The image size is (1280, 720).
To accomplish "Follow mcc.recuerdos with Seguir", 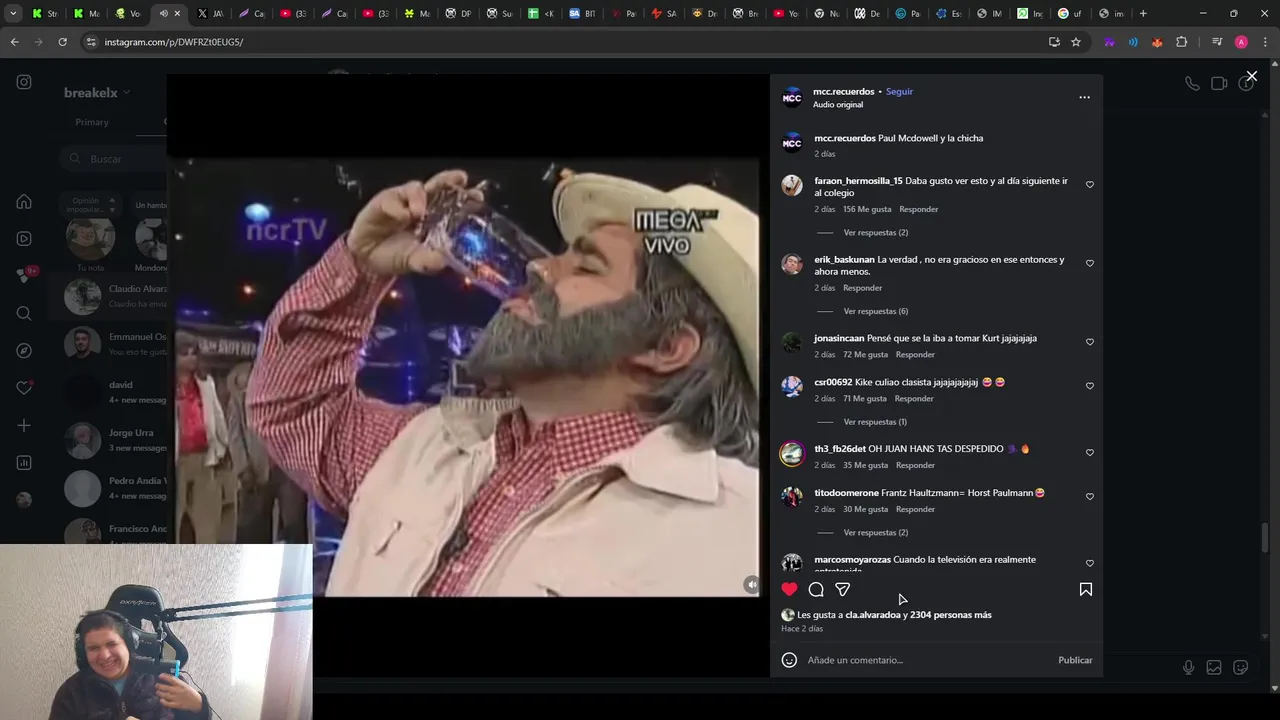I will [899, 91].
